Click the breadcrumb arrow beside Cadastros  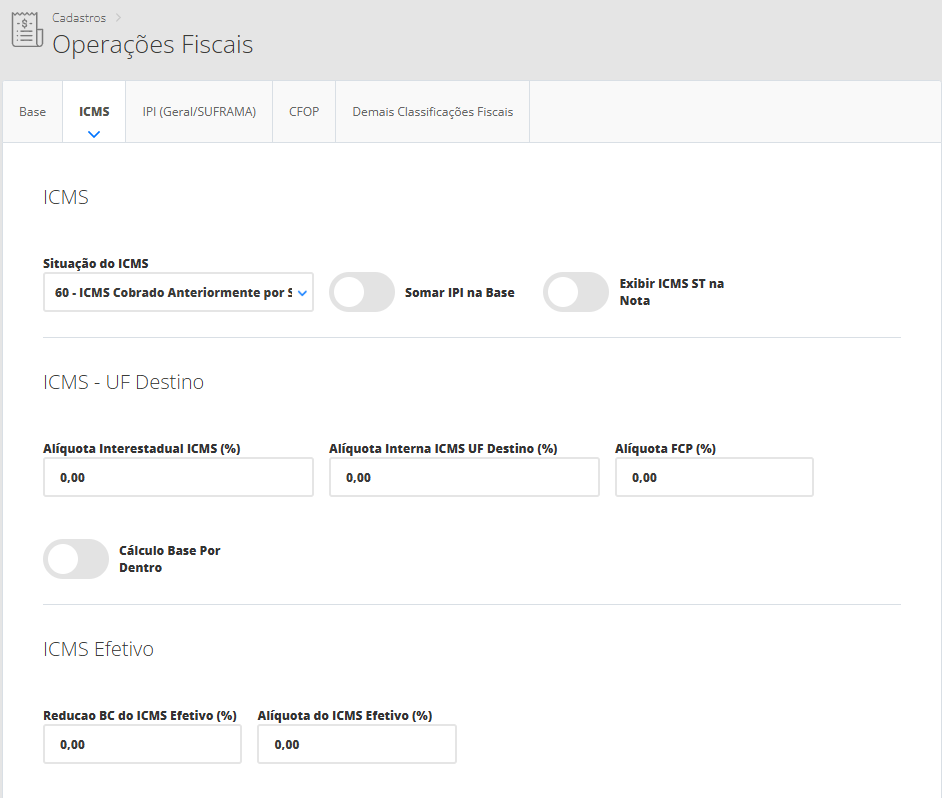click(x=117, y=17)
